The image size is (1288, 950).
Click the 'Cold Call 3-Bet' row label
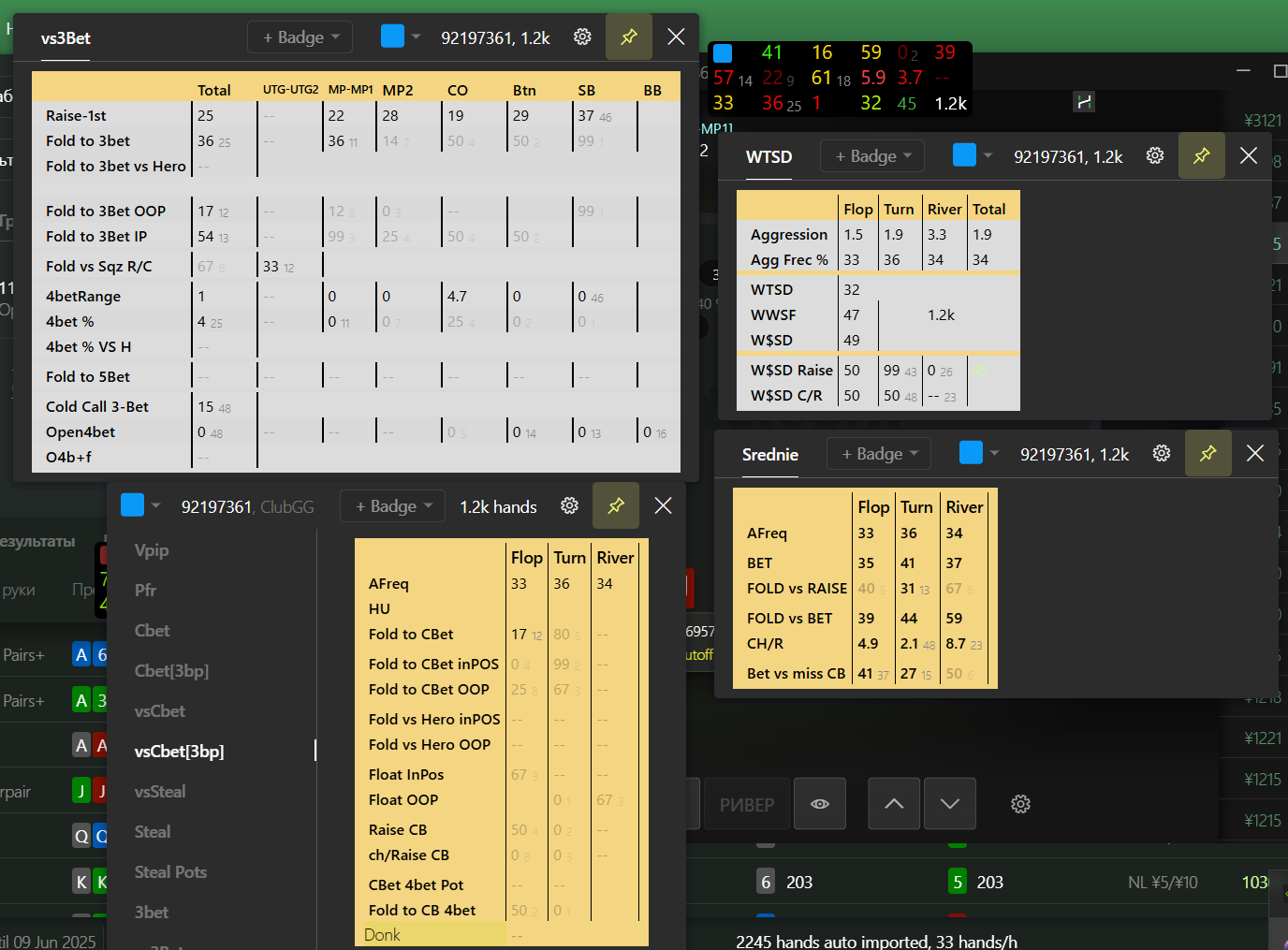97,407
